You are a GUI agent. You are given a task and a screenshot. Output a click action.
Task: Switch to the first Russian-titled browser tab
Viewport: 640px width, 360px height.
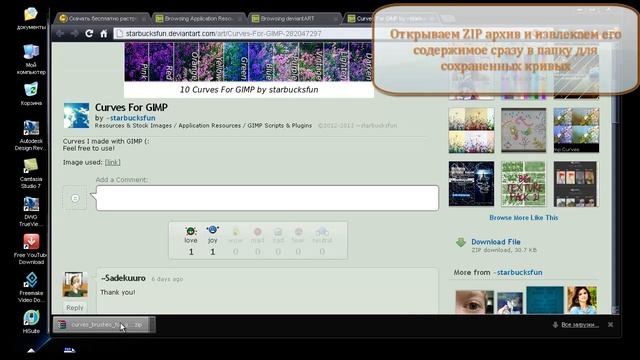pyautogui.click(x=102, y=18)
